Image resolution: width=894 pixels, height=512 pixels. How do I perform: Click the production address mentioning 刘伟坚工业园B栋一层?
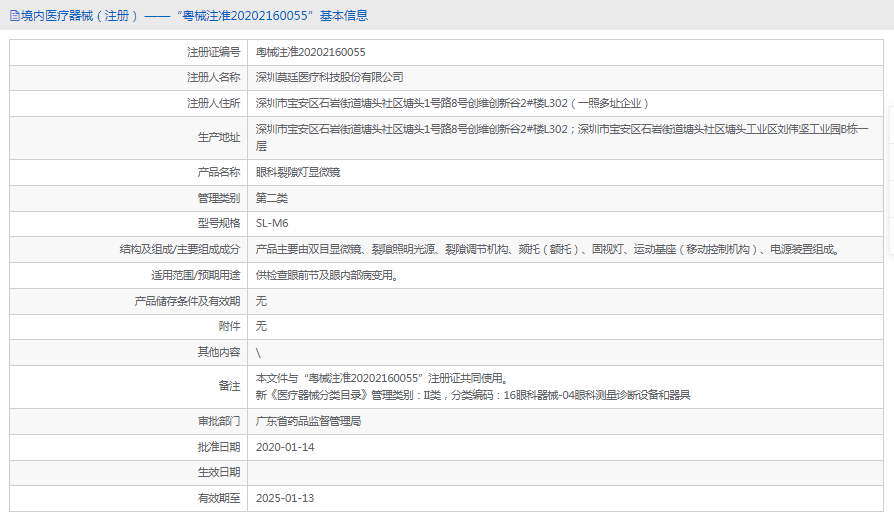click(562, 137)
